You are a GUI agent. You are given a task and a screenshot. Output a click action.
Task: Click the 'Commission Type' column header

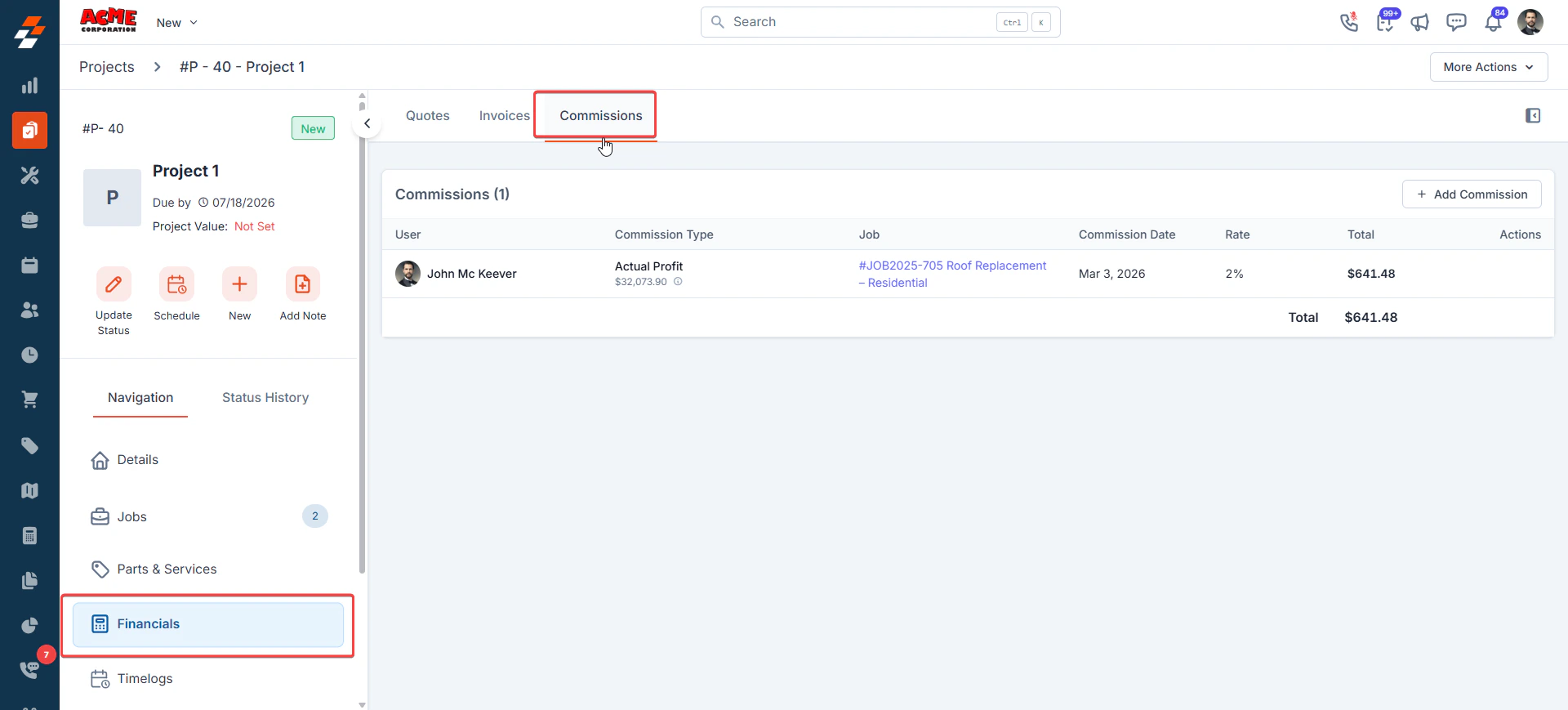click(x=664, y=234)
